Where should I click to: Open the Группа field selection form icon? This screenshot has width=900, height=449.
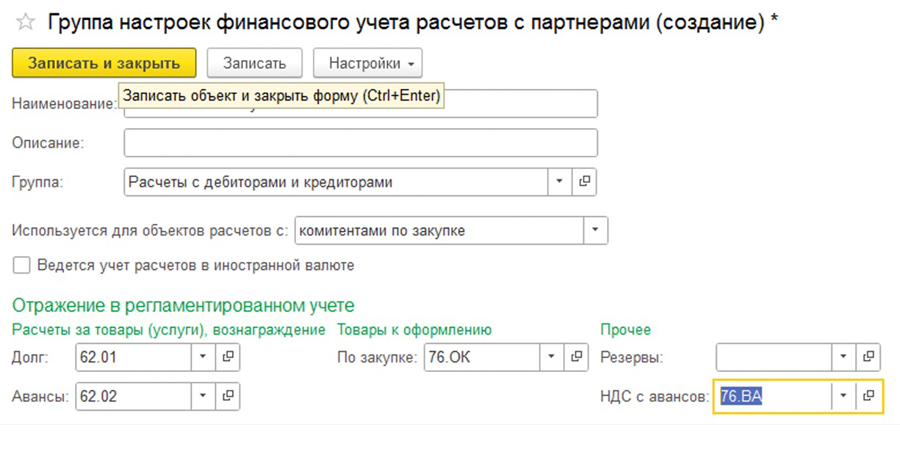coord(585,182)
